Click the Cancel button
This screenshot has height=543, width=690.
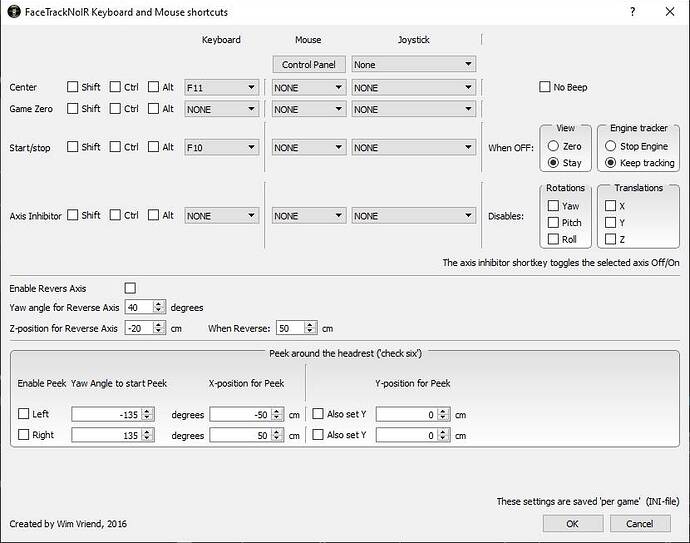click(x=640, y=524)
